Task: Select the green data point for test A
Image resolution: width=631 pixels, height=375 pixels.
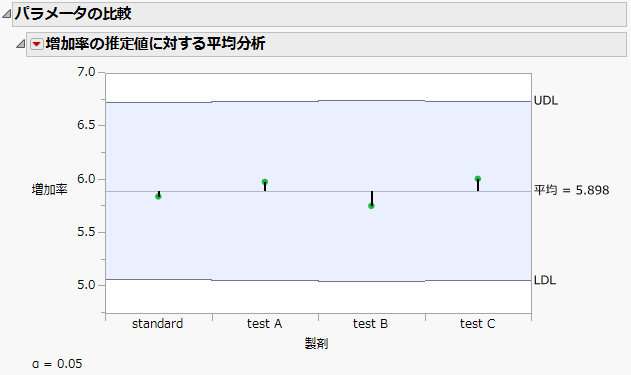Action: 265,182
